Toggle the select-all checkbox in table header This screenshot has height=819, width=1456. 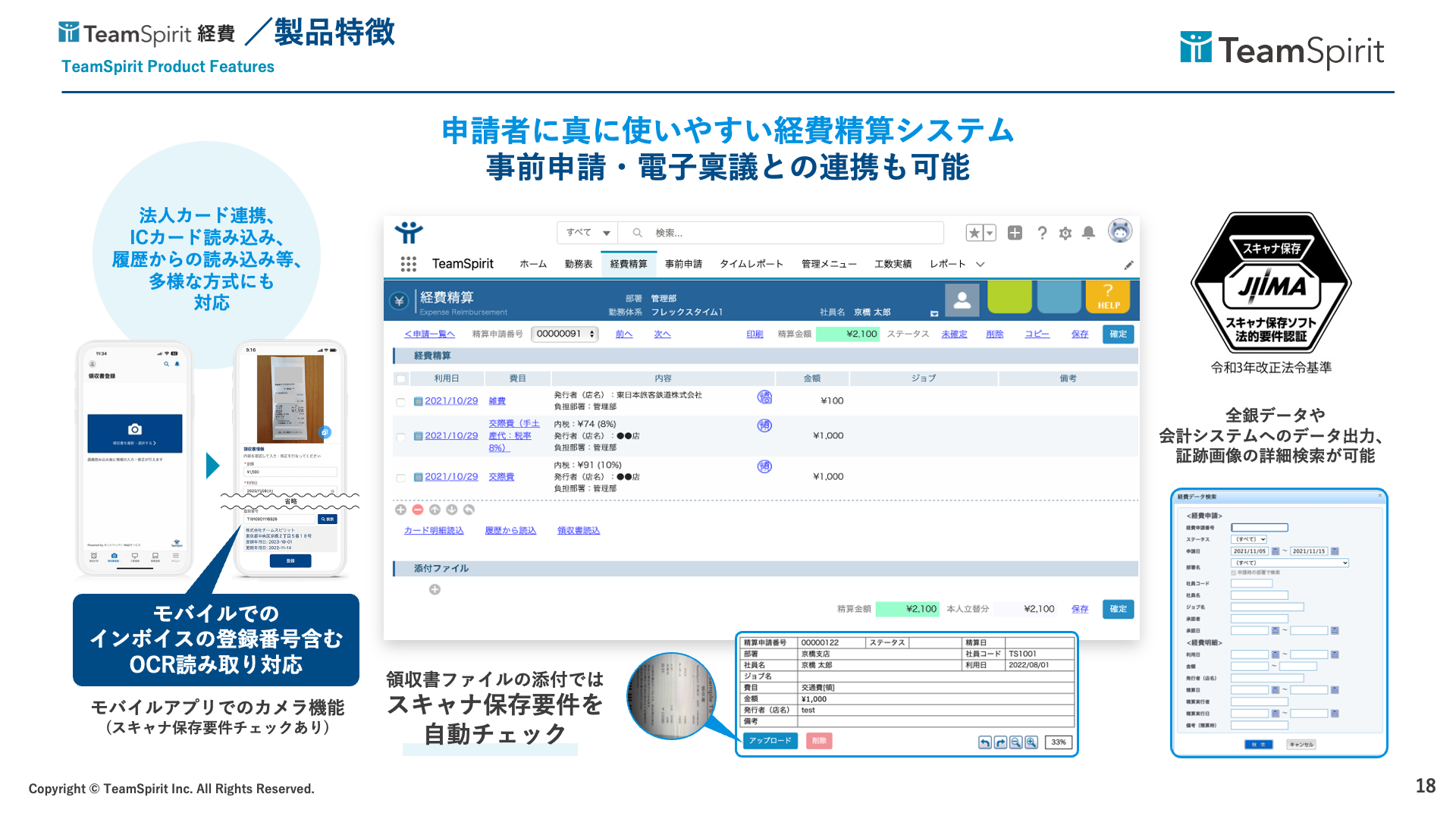point(401,378)
